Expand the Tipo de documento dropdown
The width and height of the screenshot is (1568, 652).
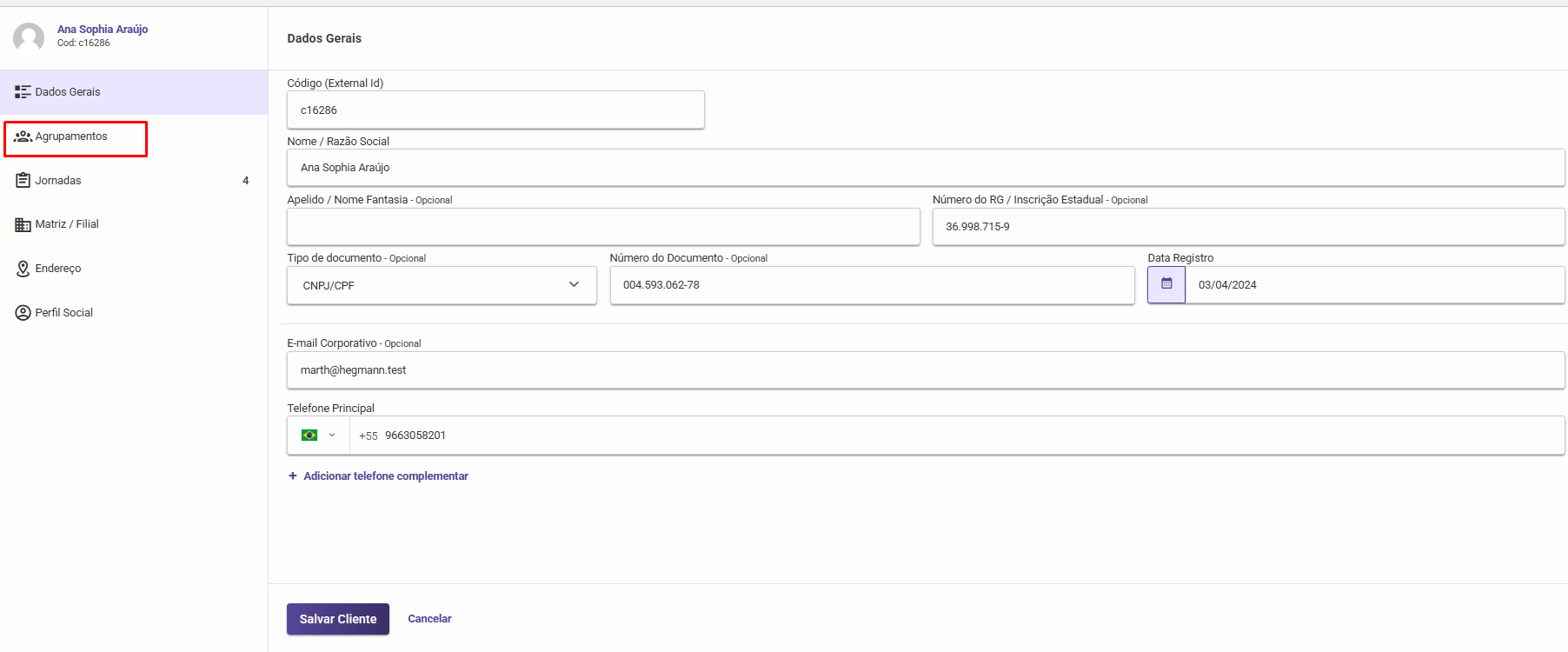point(442,285)
